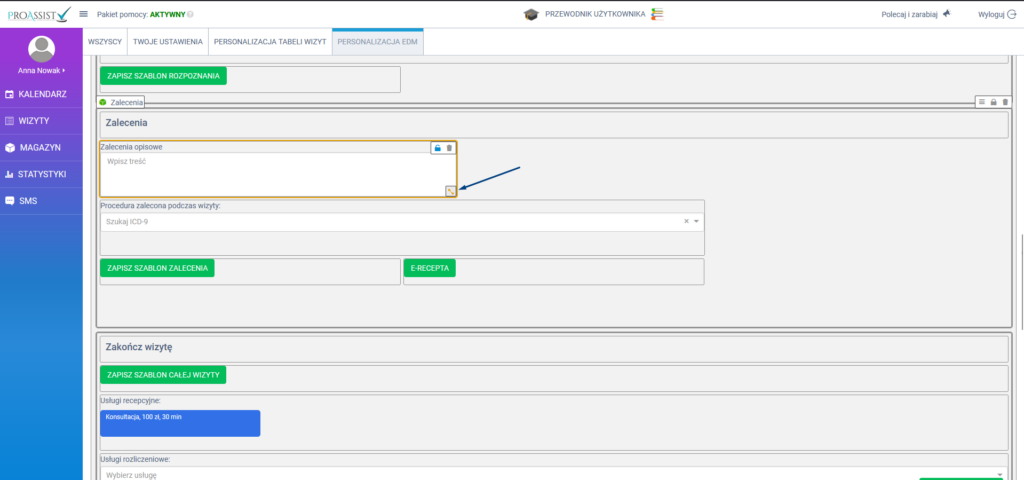Switch to Twoje Ustawienia tab
Screen dimensions: 1024x480
point(168,44)
